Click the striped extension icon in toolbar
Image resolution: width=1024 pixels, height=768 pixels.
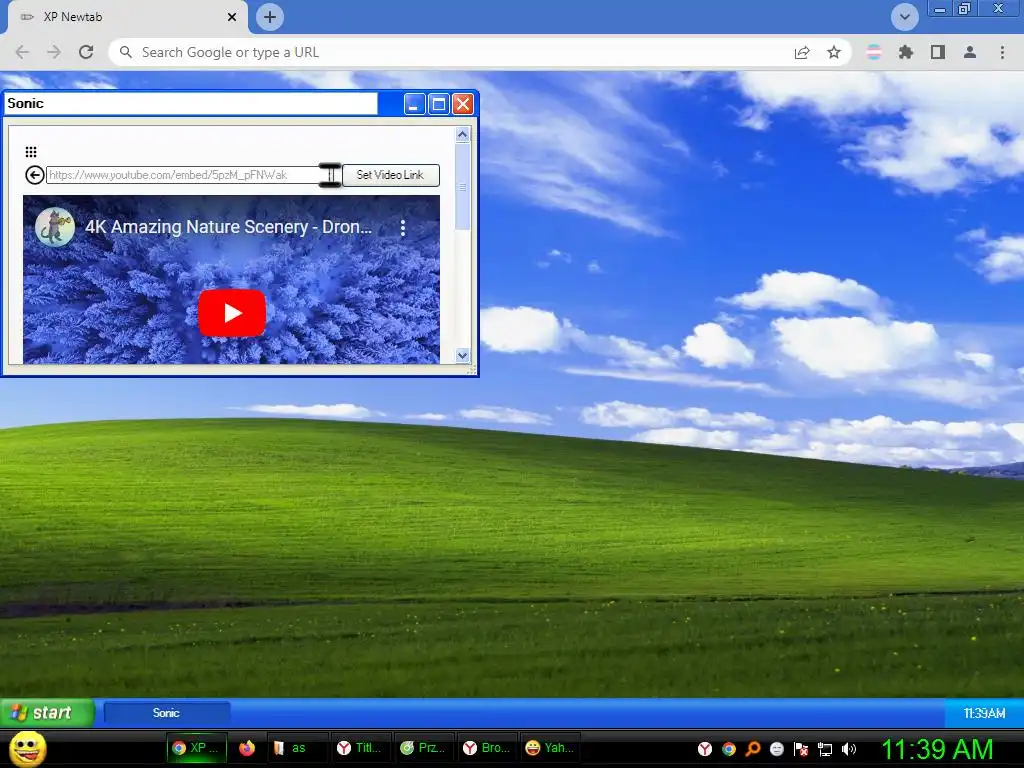(874, 52)
